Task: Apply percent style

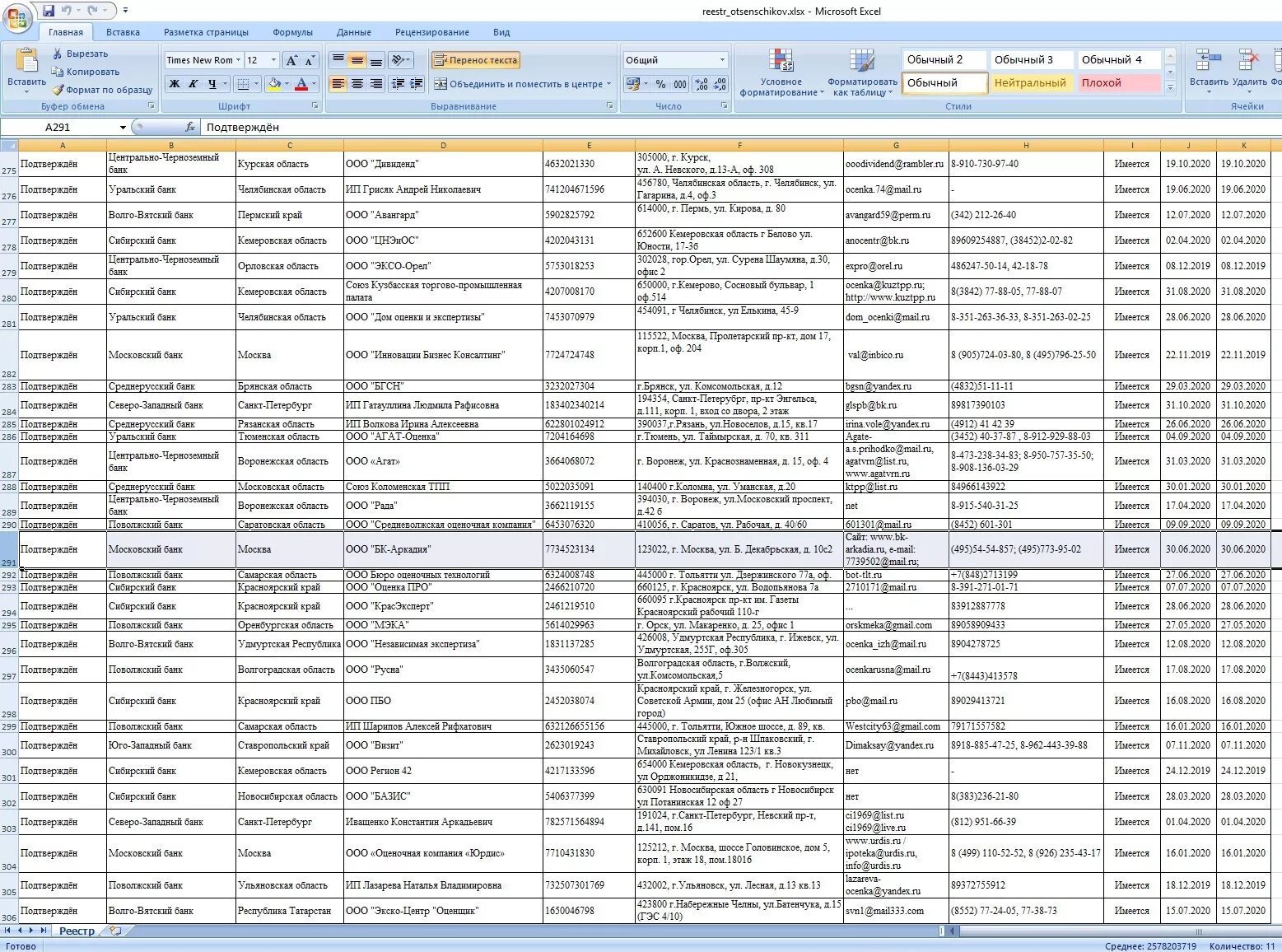Action: click(660, 84)
